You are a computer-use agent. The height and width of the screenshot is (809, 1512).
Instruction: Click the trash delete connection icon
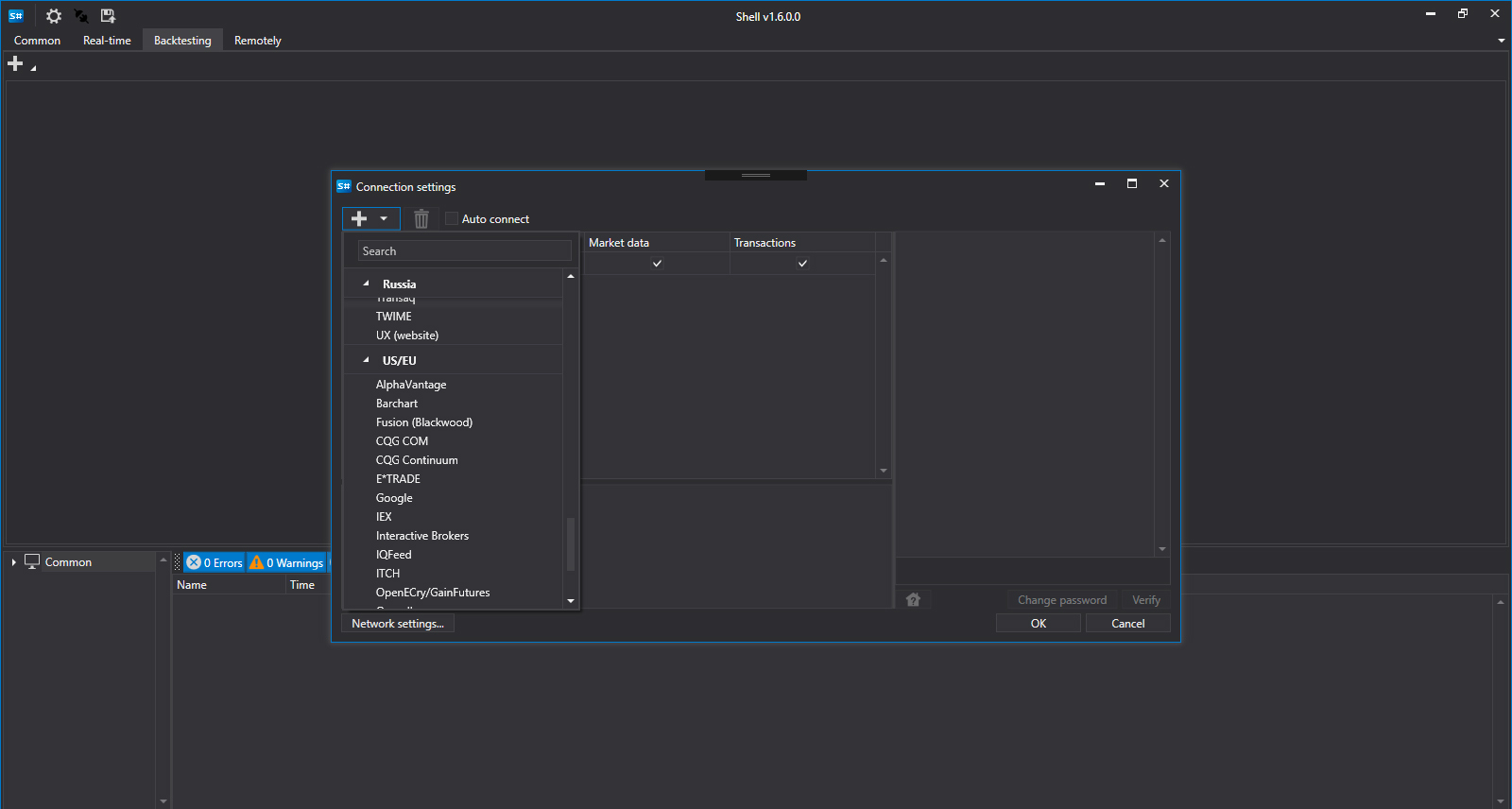(421, 219)
